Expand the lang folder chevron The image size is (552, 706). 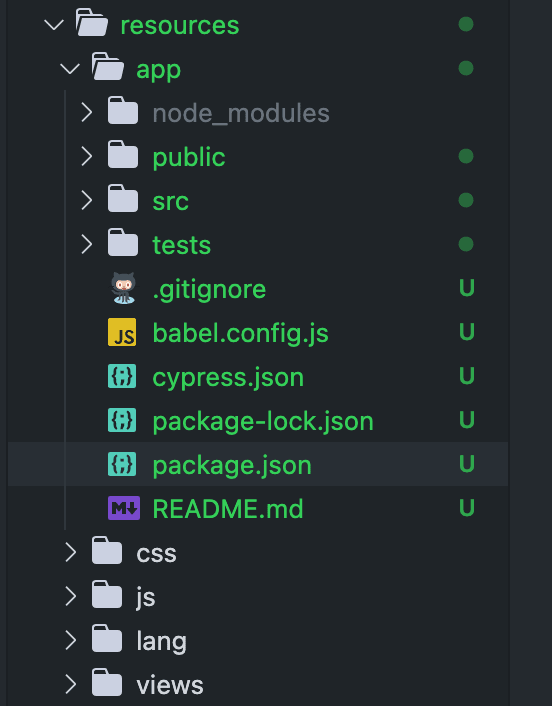pos(71,640)
